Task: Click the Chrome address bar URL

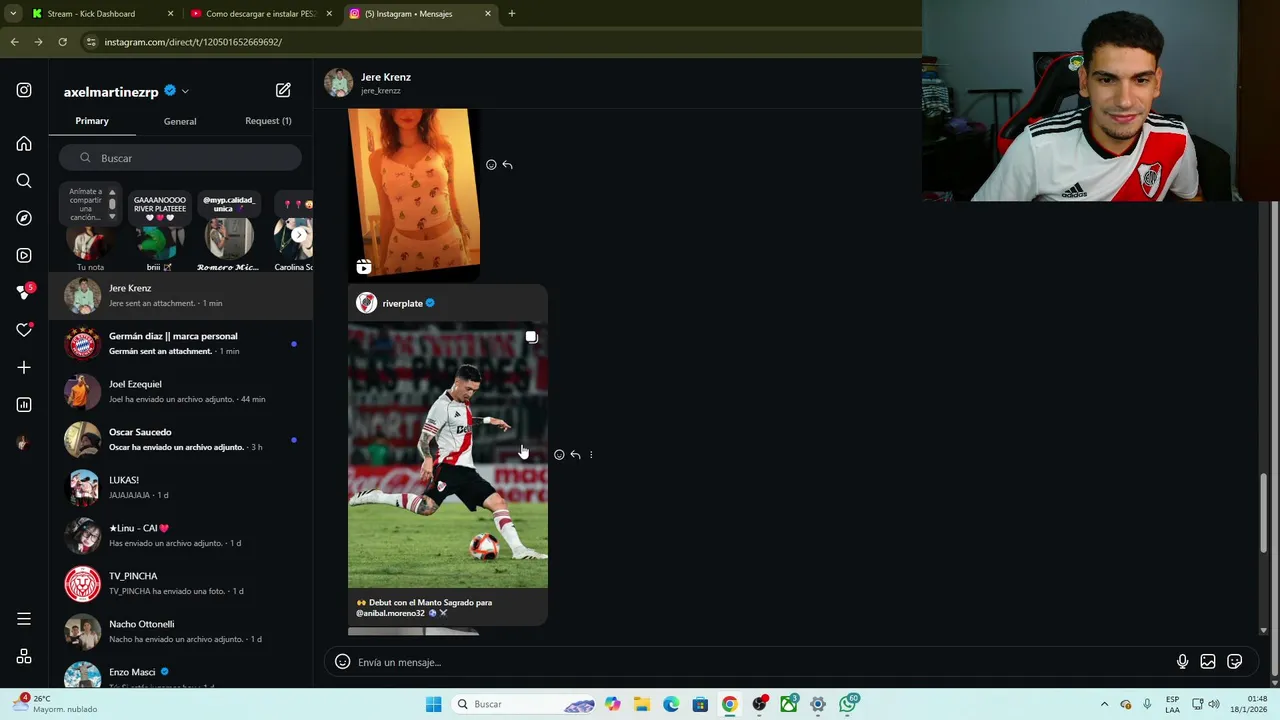Action: (x=193, y=42)
